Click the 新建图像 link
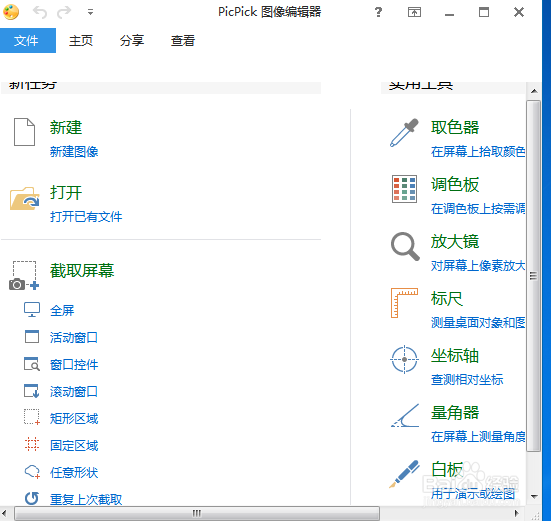The width and height of the screenshot is (551, 521). click(x=74, y=151)
